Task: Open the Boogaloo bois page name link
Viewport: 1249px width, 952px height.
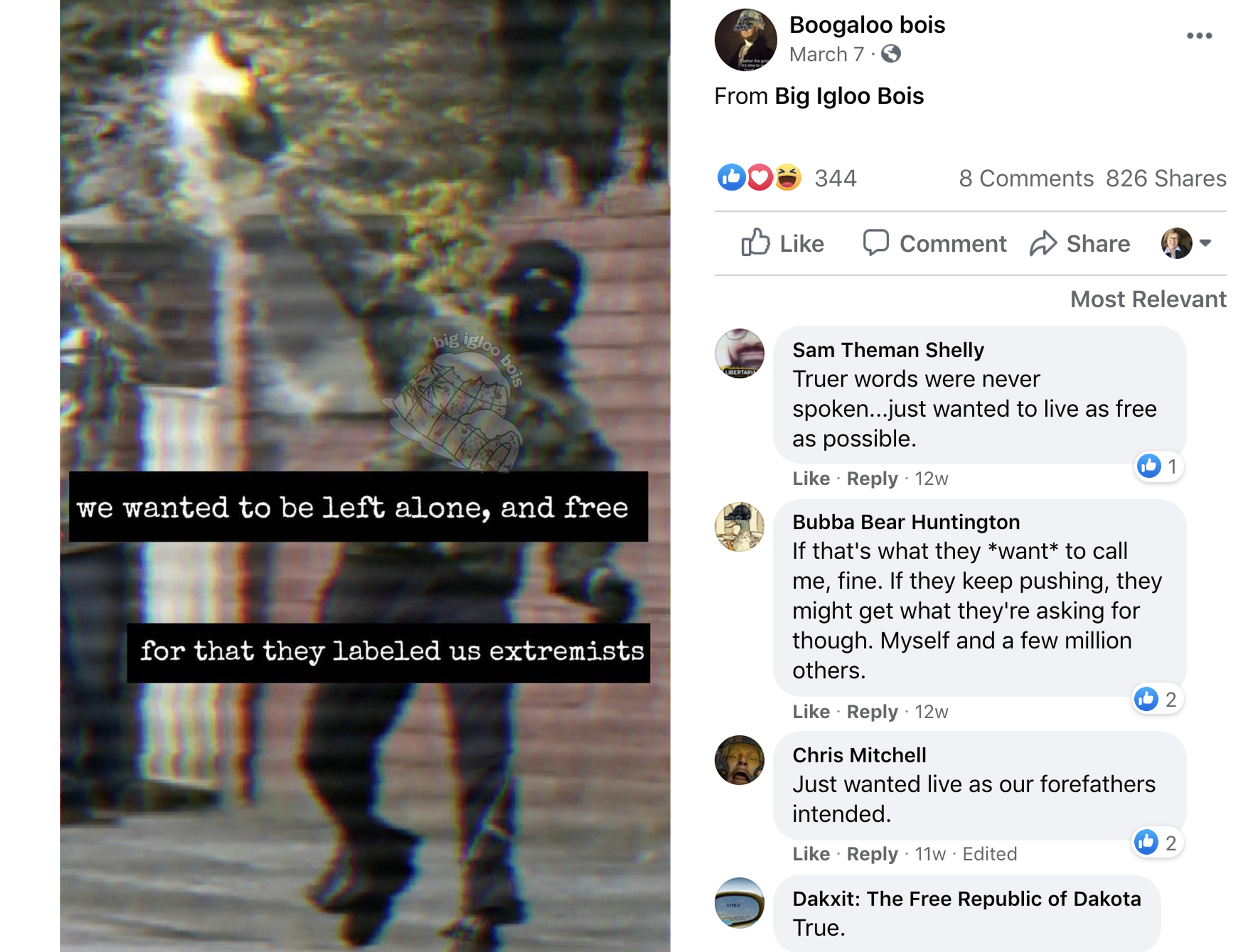Action: coord(867,25)
